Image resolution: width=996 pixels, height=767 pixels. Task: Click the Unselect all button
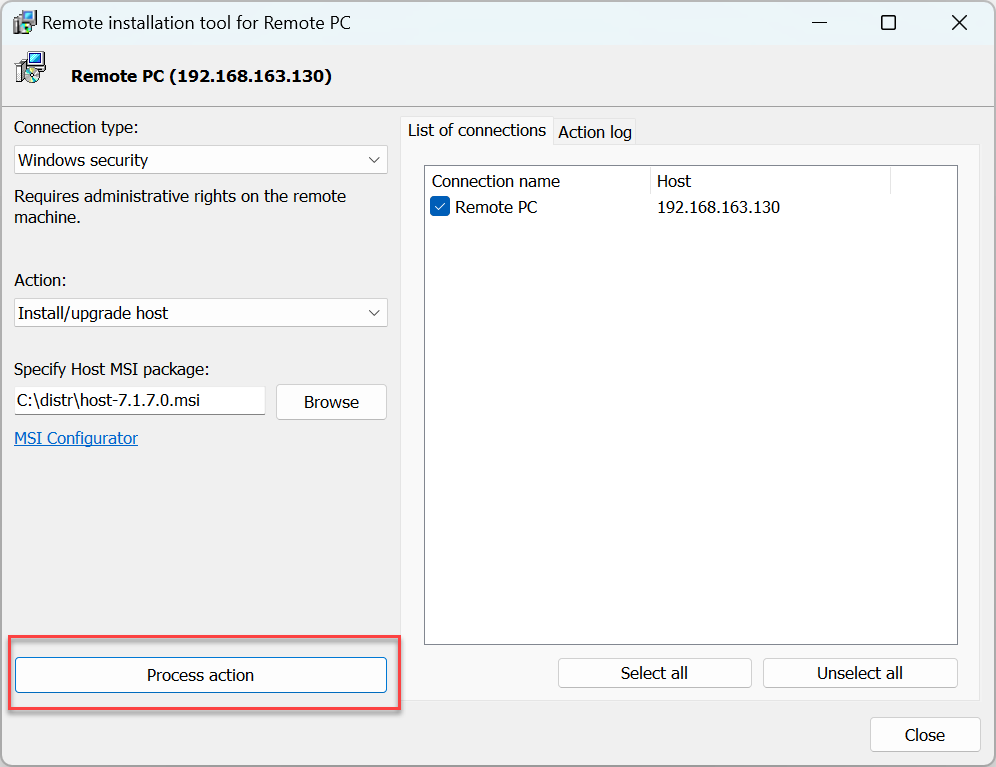click(860, 673)
